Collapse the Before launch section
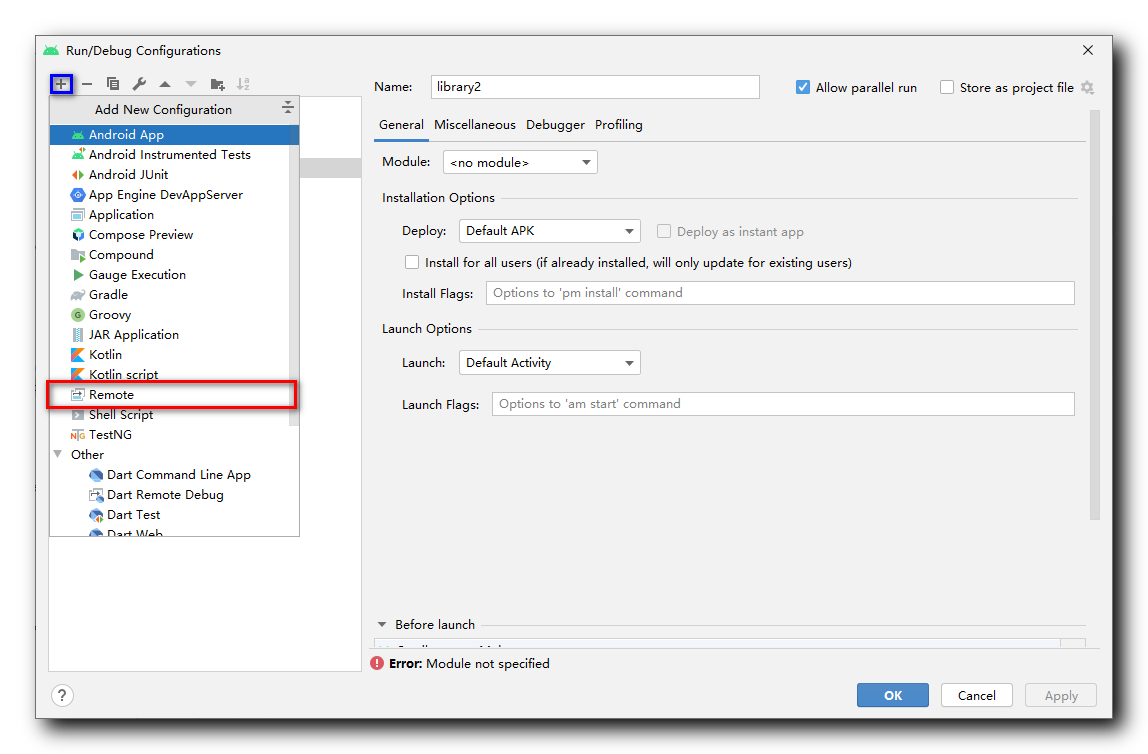 382,624
